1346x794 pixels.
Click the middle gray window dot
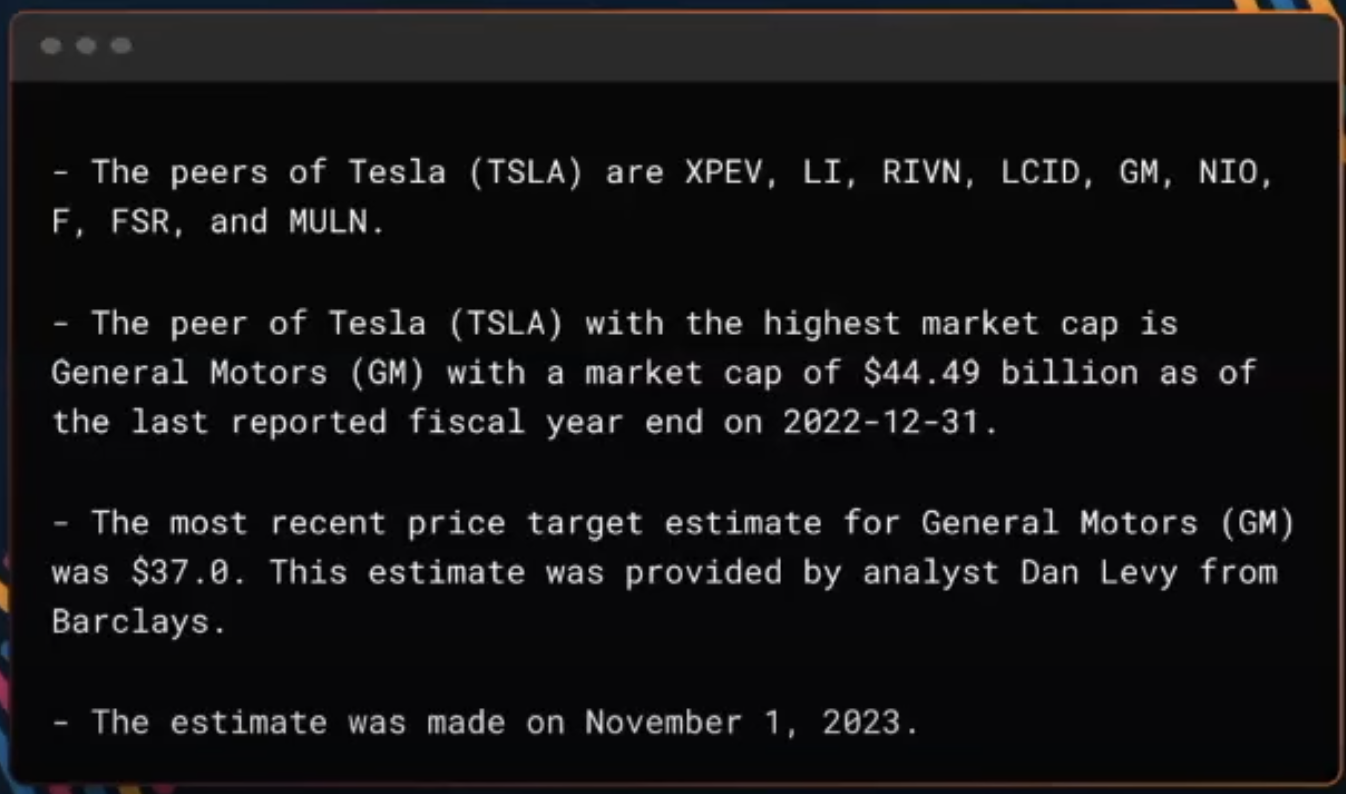(86, 46)
